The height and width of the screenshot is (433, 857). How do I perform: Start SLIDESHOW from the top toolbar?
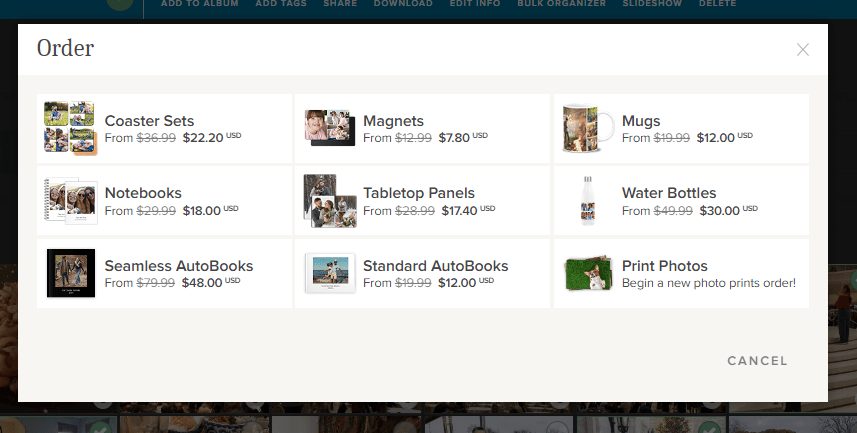[x=652, y=4]
